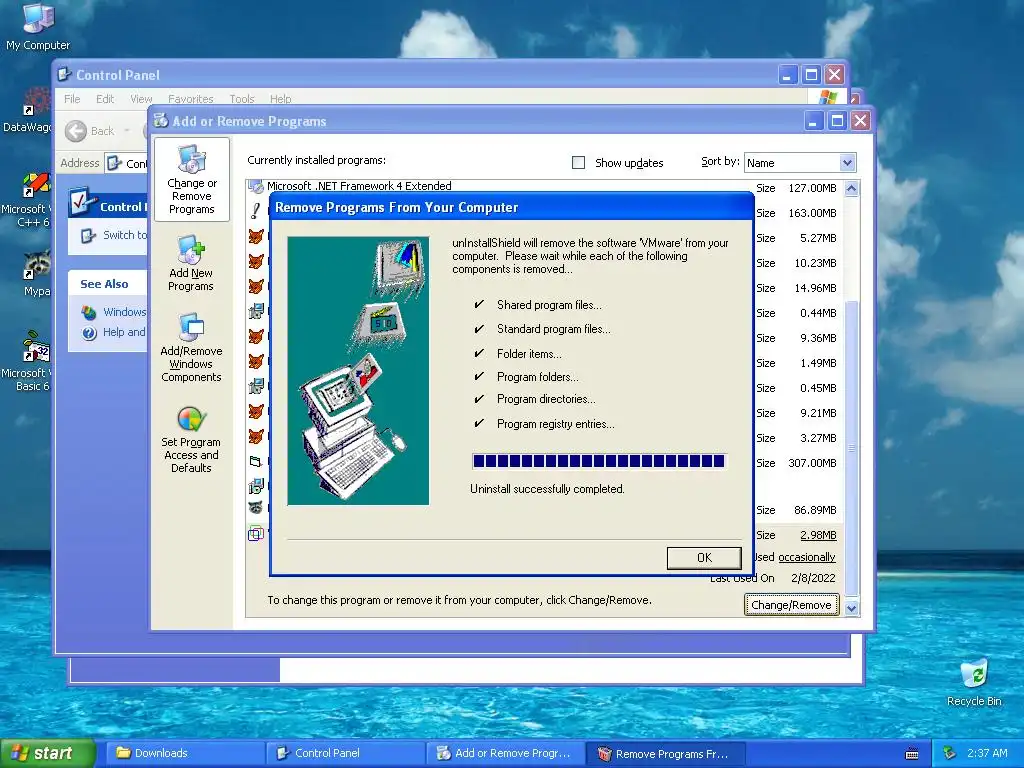Open Help and Support link
Image resolution: width=1024 pixels, height=768 pixels.
point(114,332)
